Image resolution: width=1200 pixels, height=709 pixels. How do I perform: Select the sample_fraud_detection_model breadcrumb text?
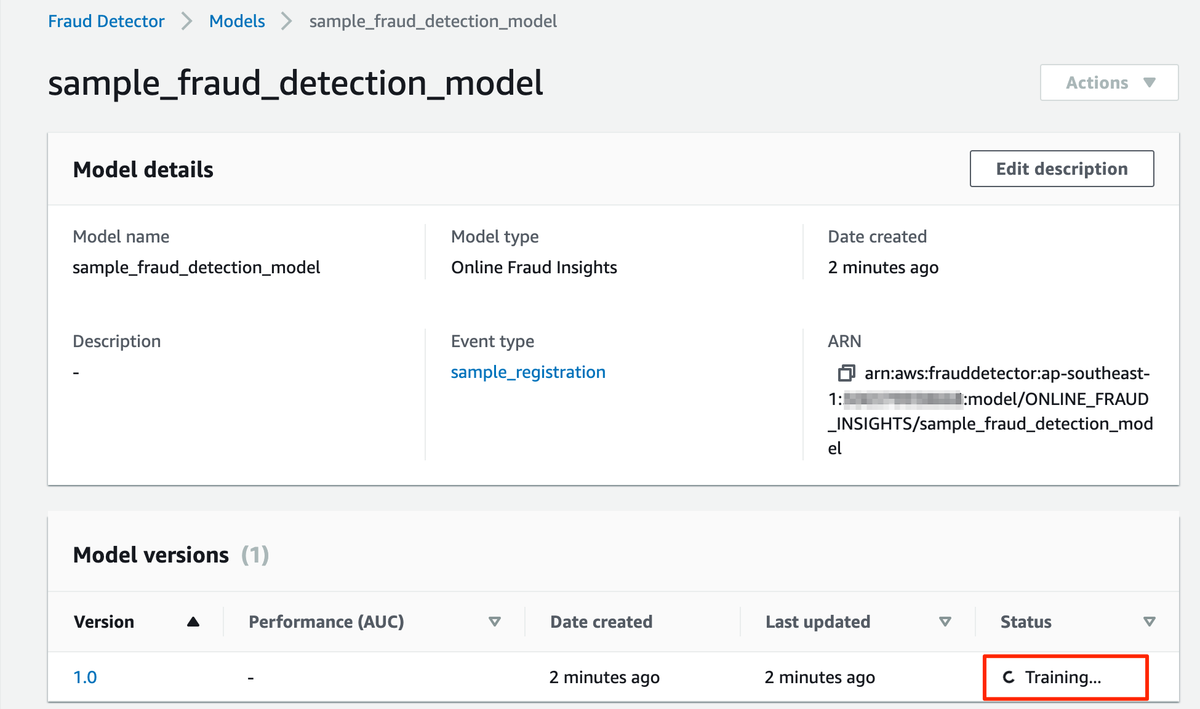click(x=433, y=21)
